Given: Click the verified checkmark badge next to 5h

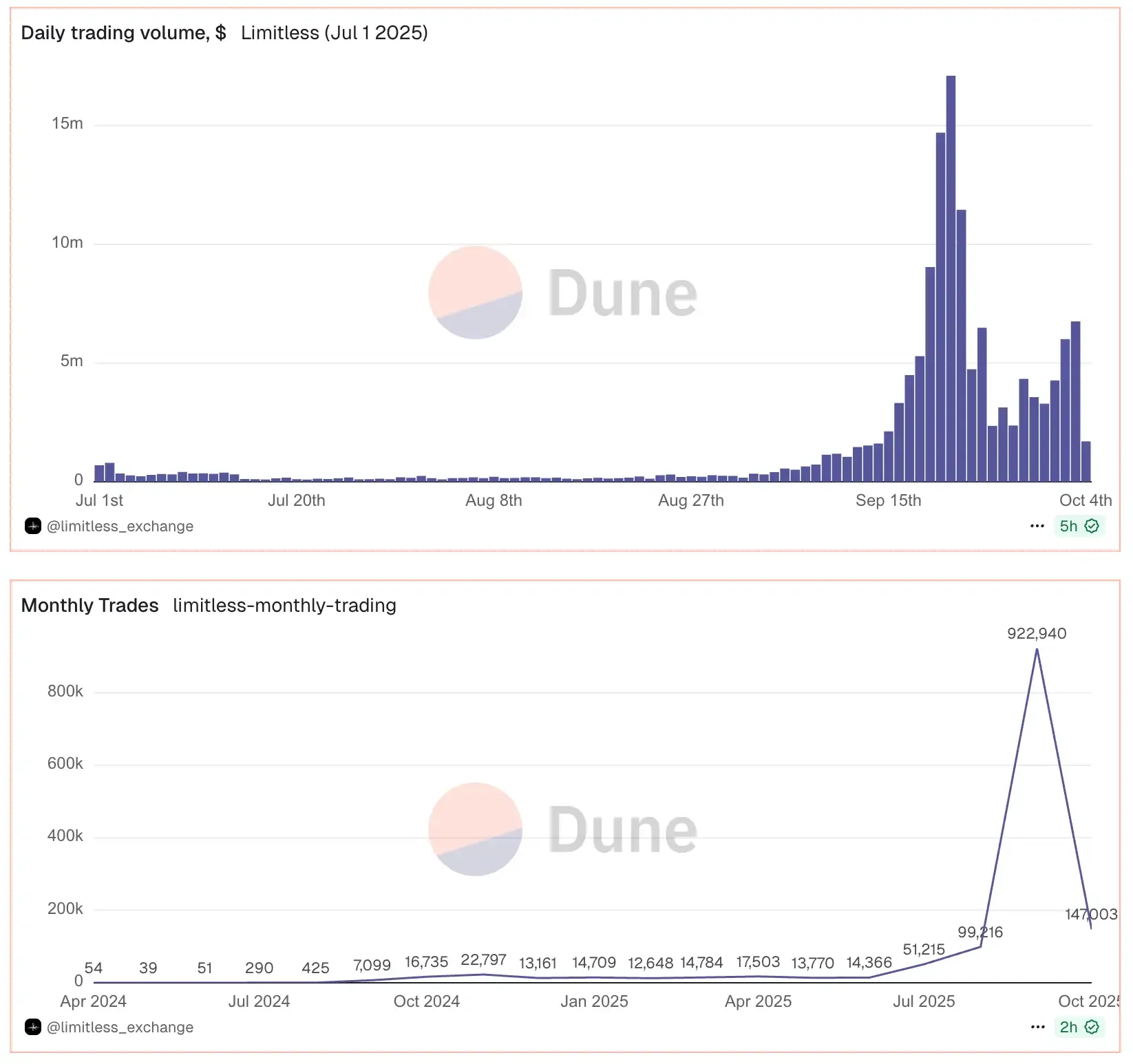Looking at the screenshot, I should [x=1091, y=526].
